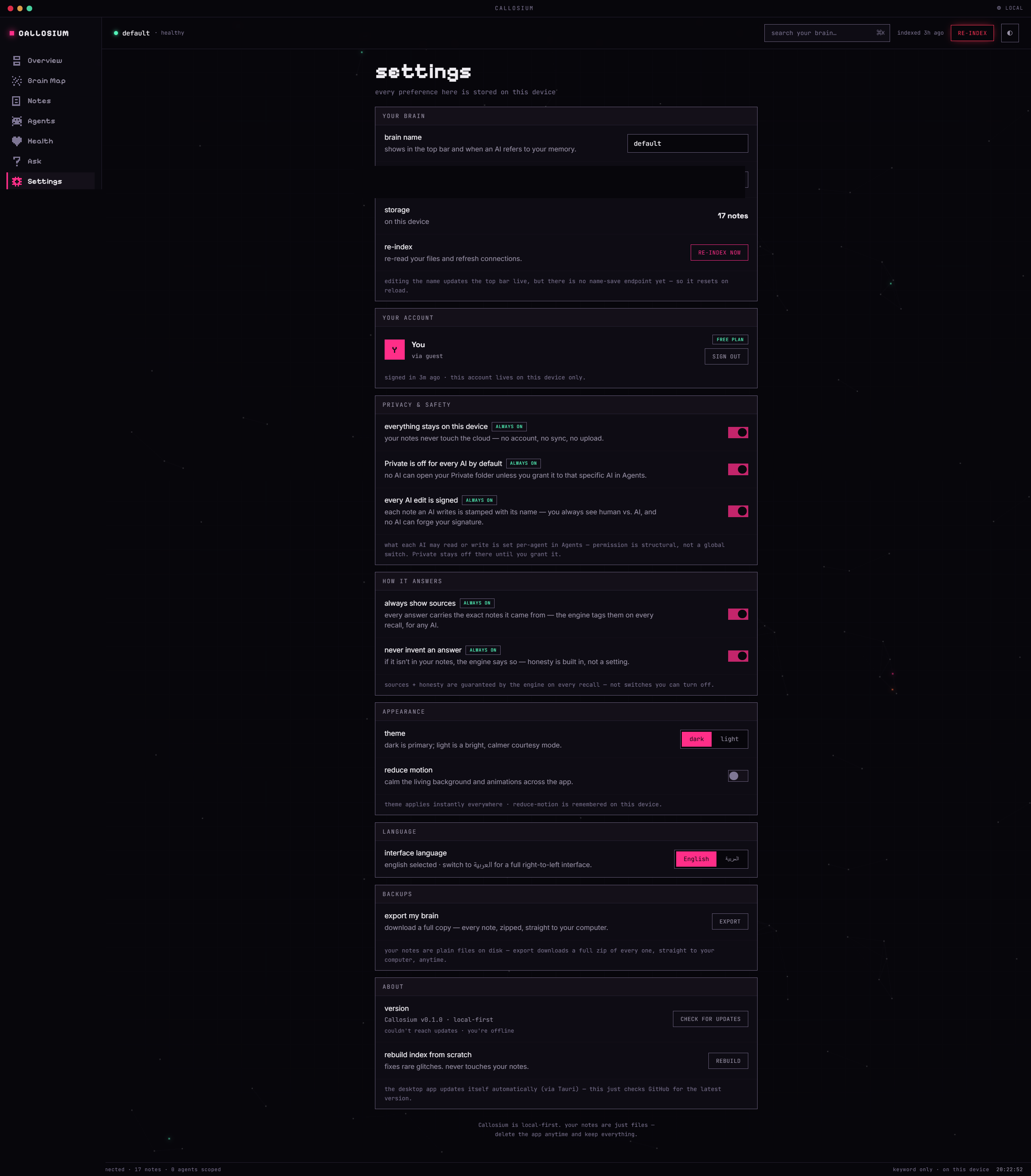Image resolution: width=1031 pixels, height=1176 pixels.
Task: Click the green brain status dot
Action: point(116,33)
